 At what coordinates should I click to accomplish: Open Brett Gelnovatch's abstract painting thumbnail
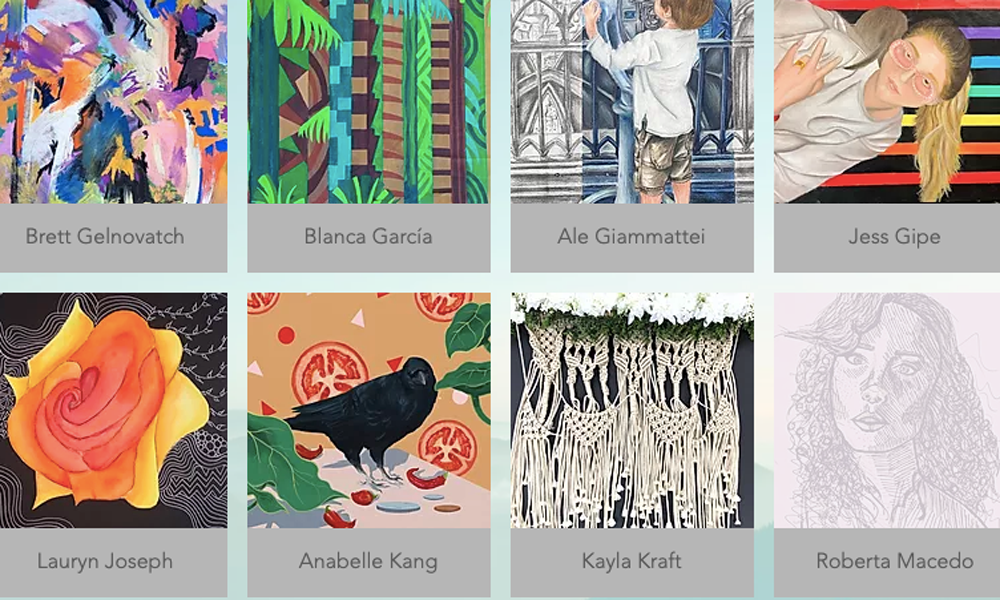point(113,101)
